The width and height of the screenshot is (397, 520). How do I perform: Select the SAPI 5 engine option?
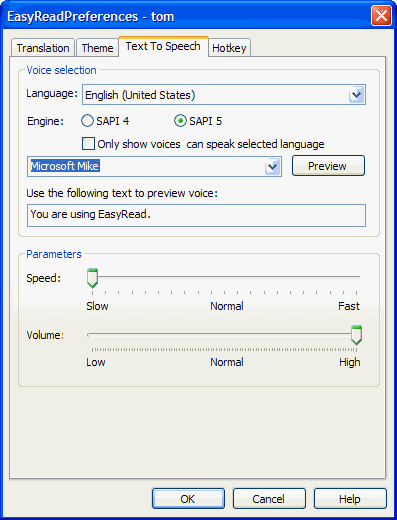tap(180, 121)
